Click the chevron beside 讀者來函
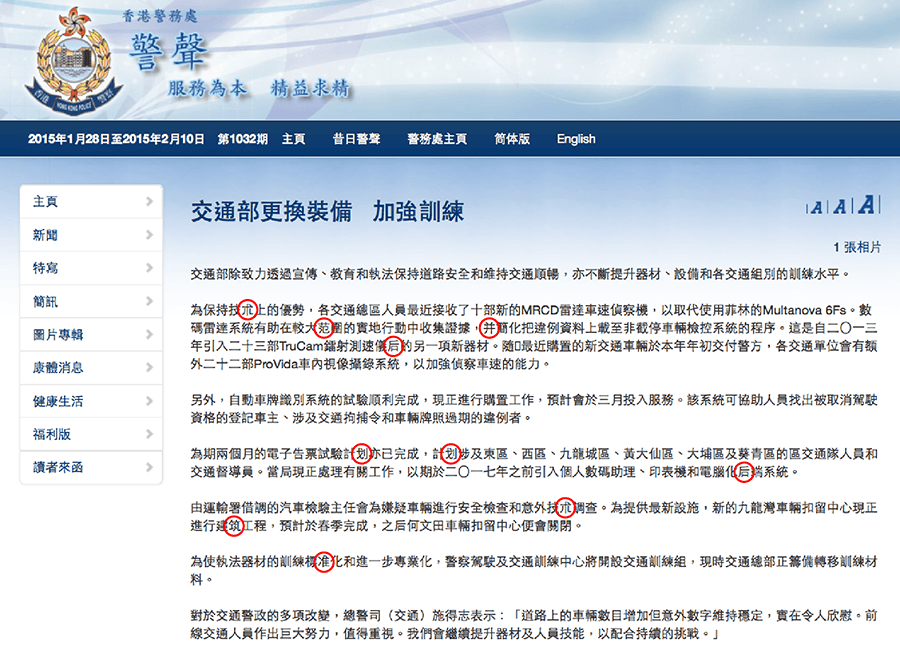The height and width of the screenshot is (651, 900). click(152, 467)
